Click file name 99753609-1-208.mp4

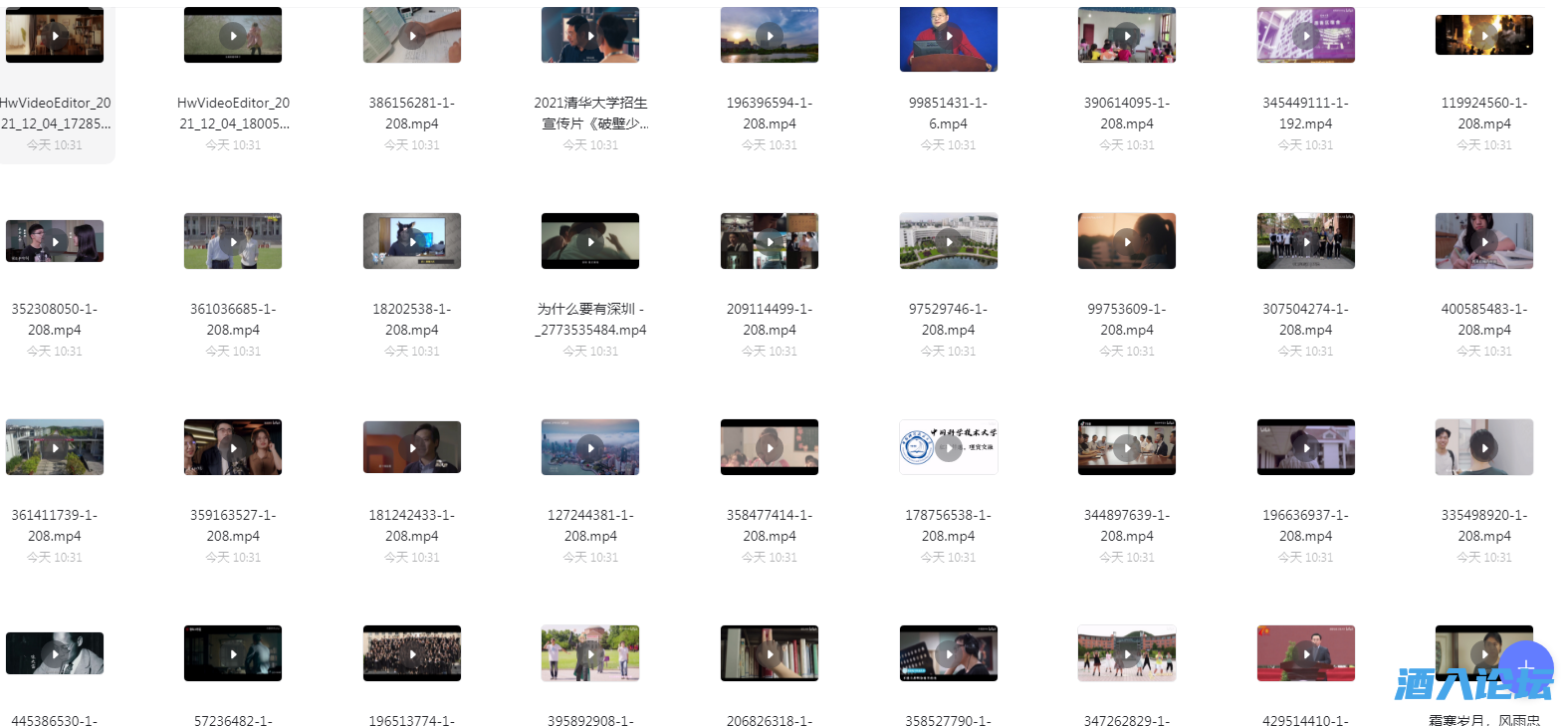click(x=1127, y=319)
